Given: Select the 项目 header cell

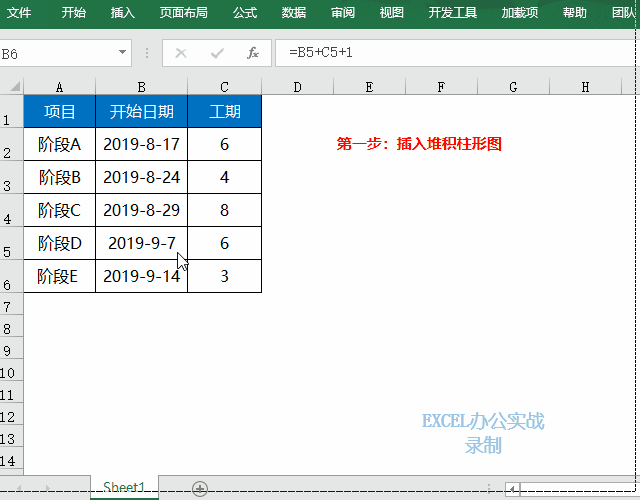Looking at the screenshot, I should pos(60,111).
